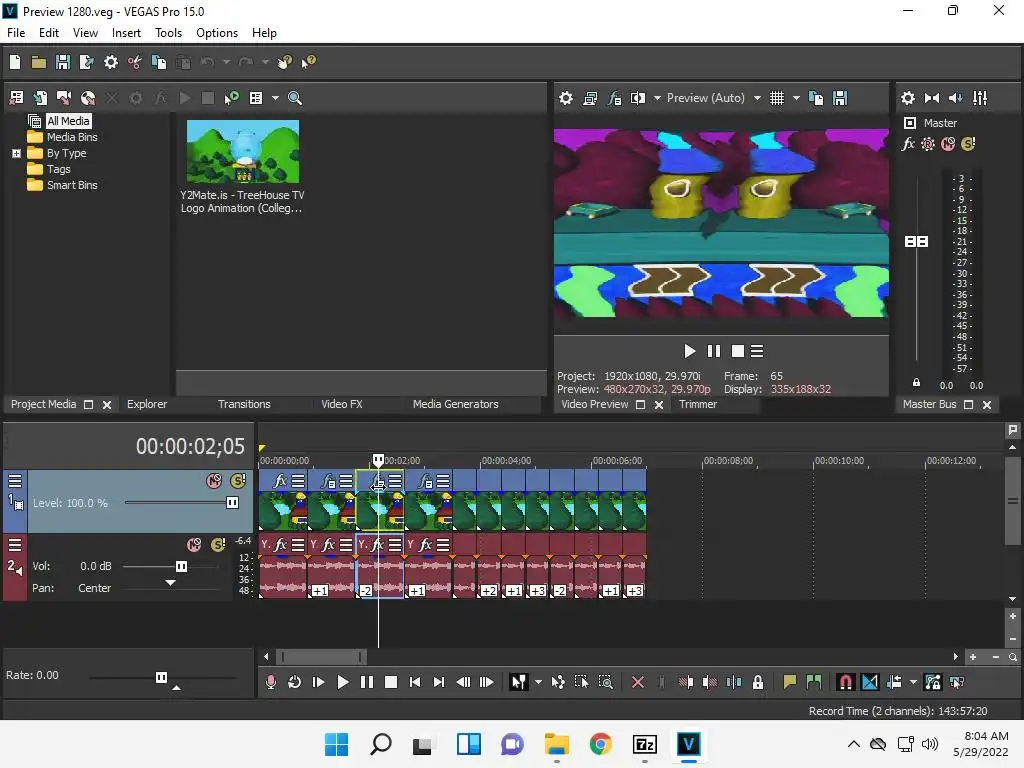Open the Project Media views dropdown arrow
The height and width of the screenshot is (768, 1024).
click(275, 98)
